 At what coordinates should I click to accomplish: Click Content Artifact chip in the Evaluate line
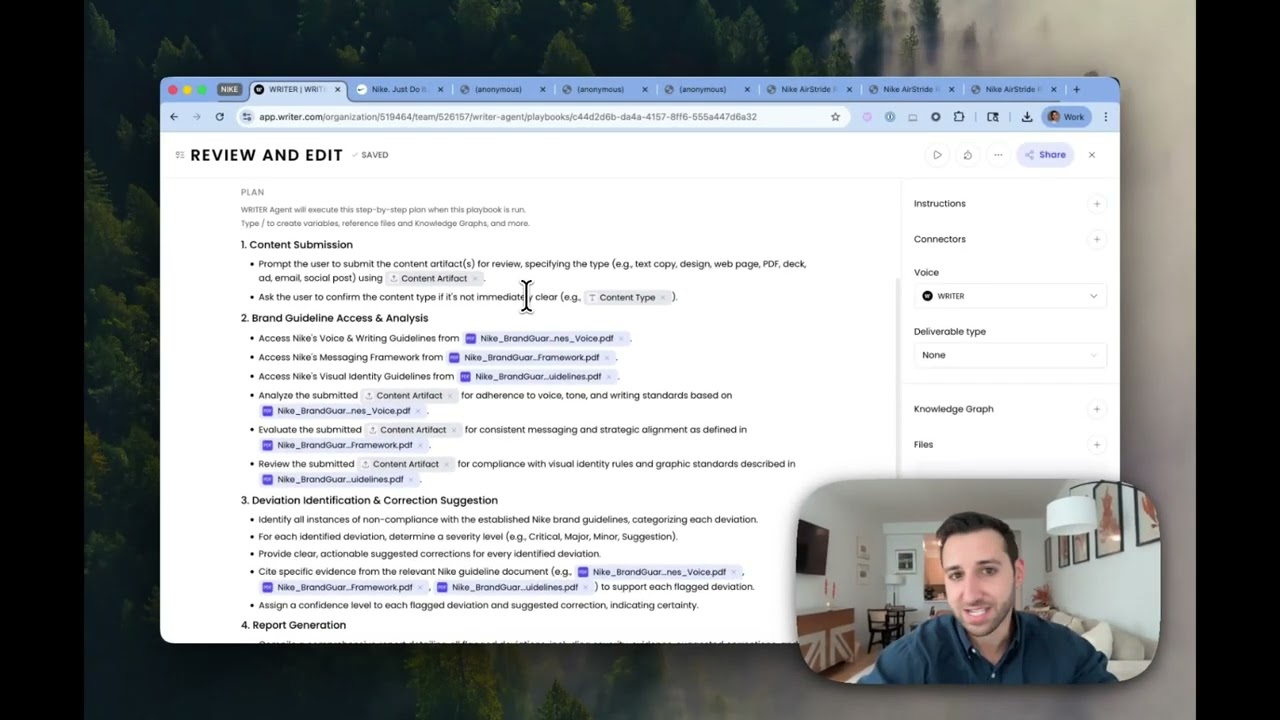pyautogui.click(x=412, y=430)
